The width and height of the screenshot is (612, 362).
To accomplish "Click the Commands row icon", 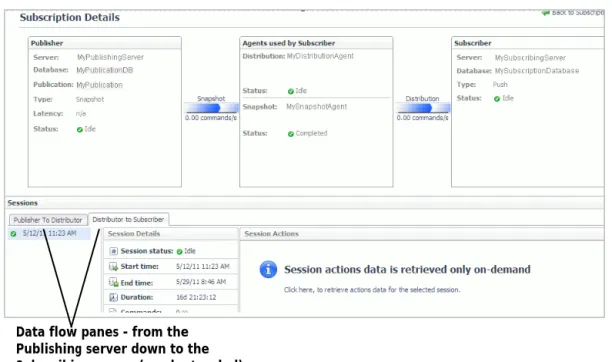I will [113, 310].
